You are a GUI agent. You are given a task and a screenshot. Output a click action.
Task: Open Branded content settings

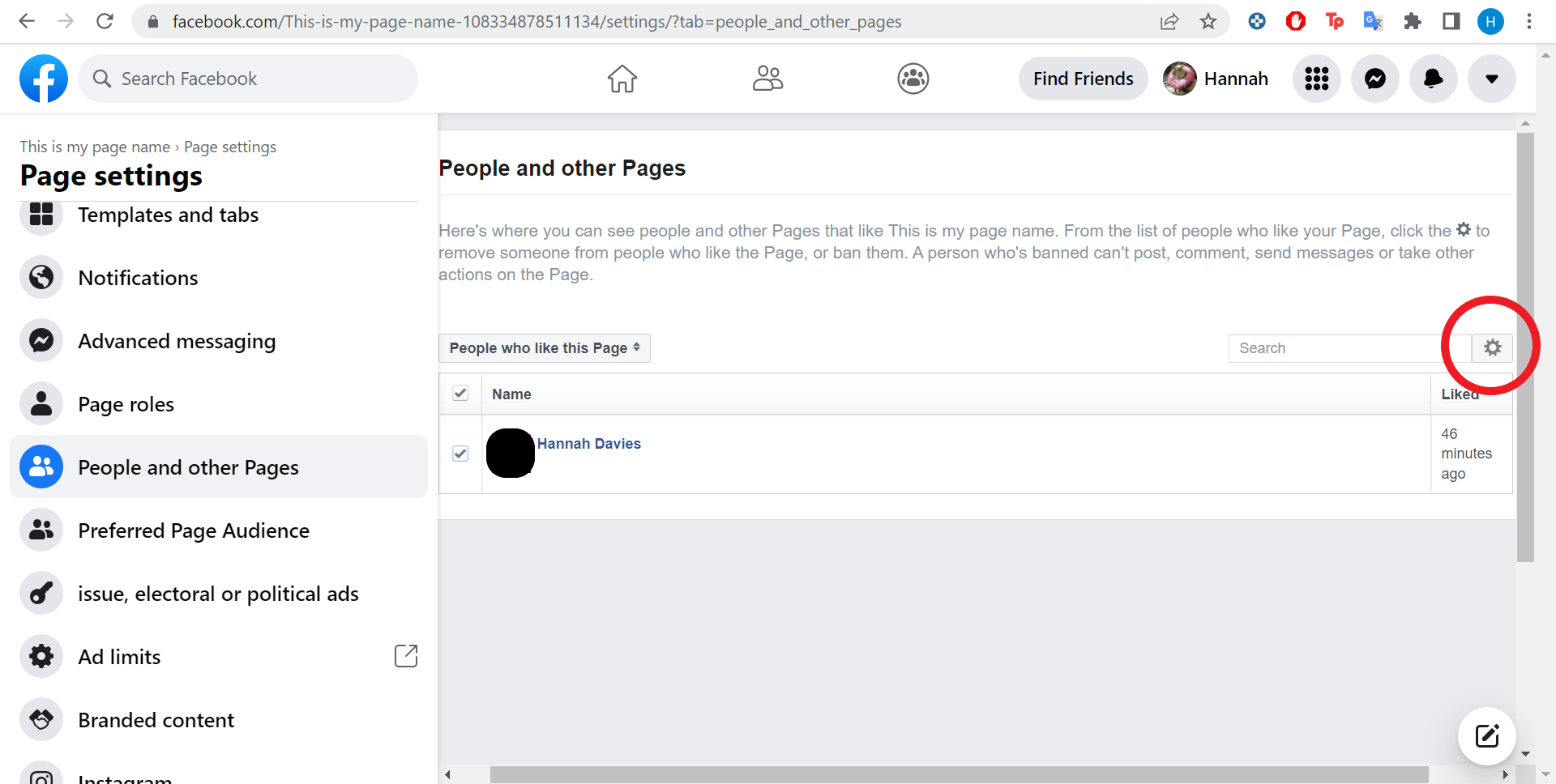[x=218, y=720]
